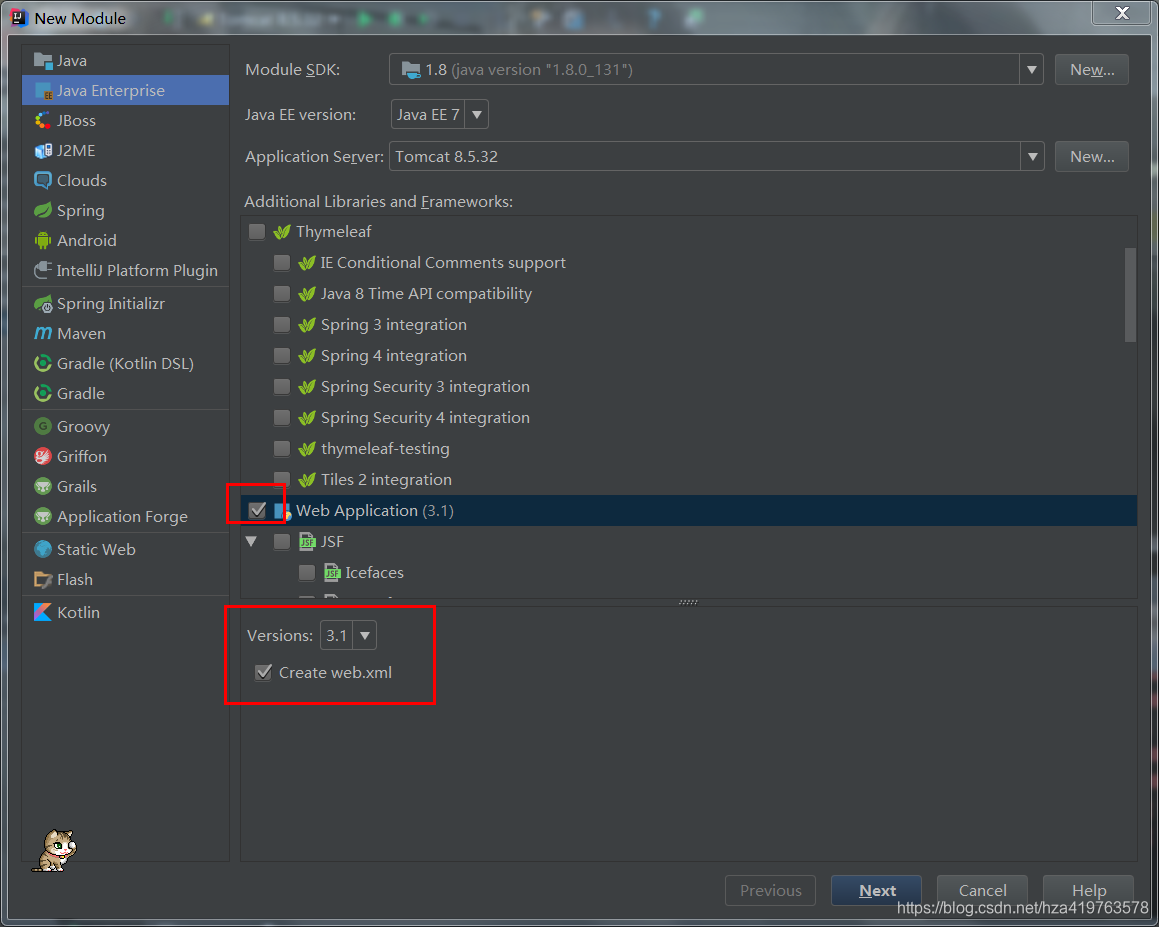Click the Help button

coord(1088,891)
